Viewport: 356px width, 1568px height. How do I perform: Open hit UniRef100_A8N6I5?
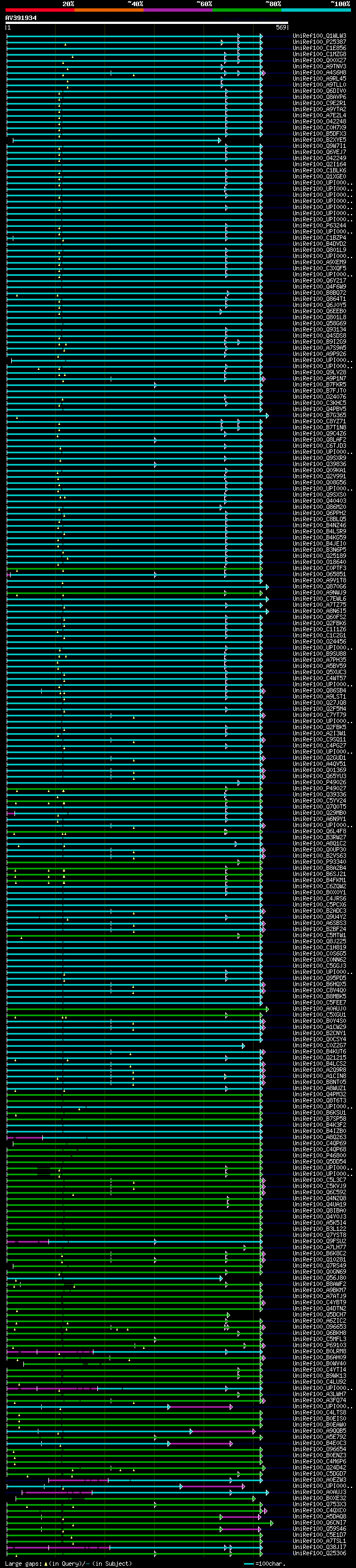(x=319, y=611)
